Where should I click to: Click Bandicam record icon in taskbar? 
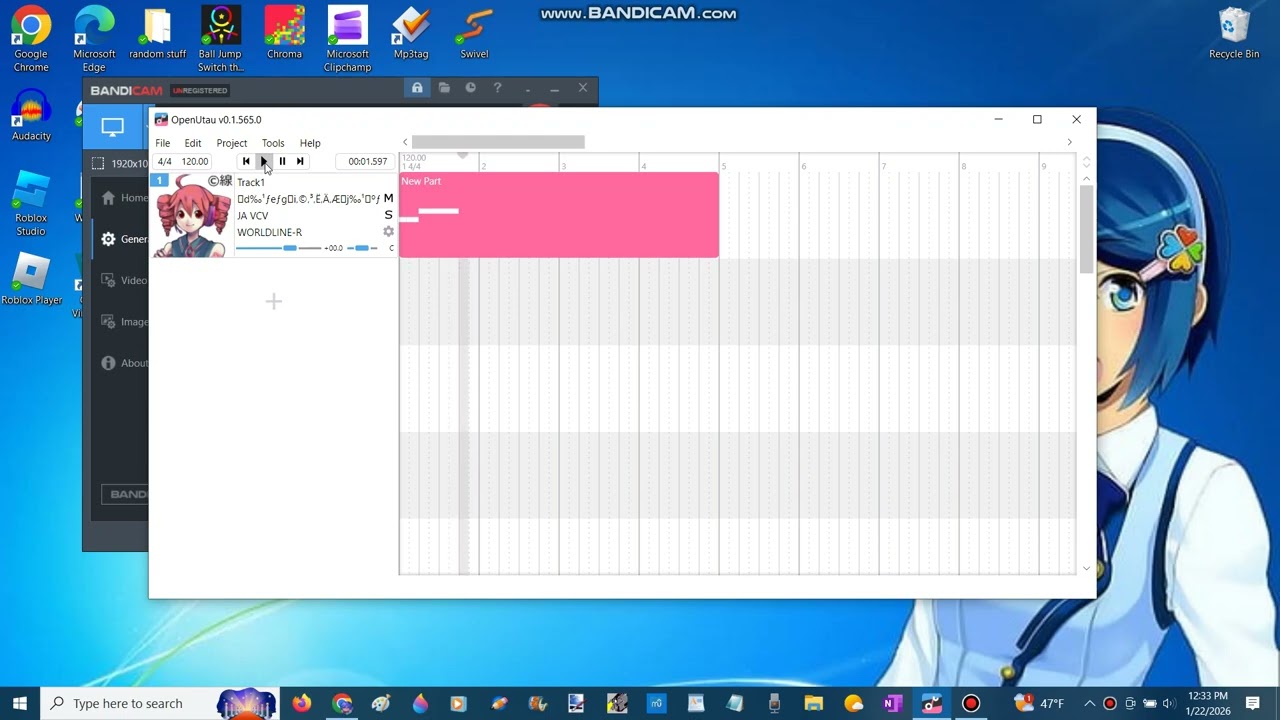[x=970, y=703]
